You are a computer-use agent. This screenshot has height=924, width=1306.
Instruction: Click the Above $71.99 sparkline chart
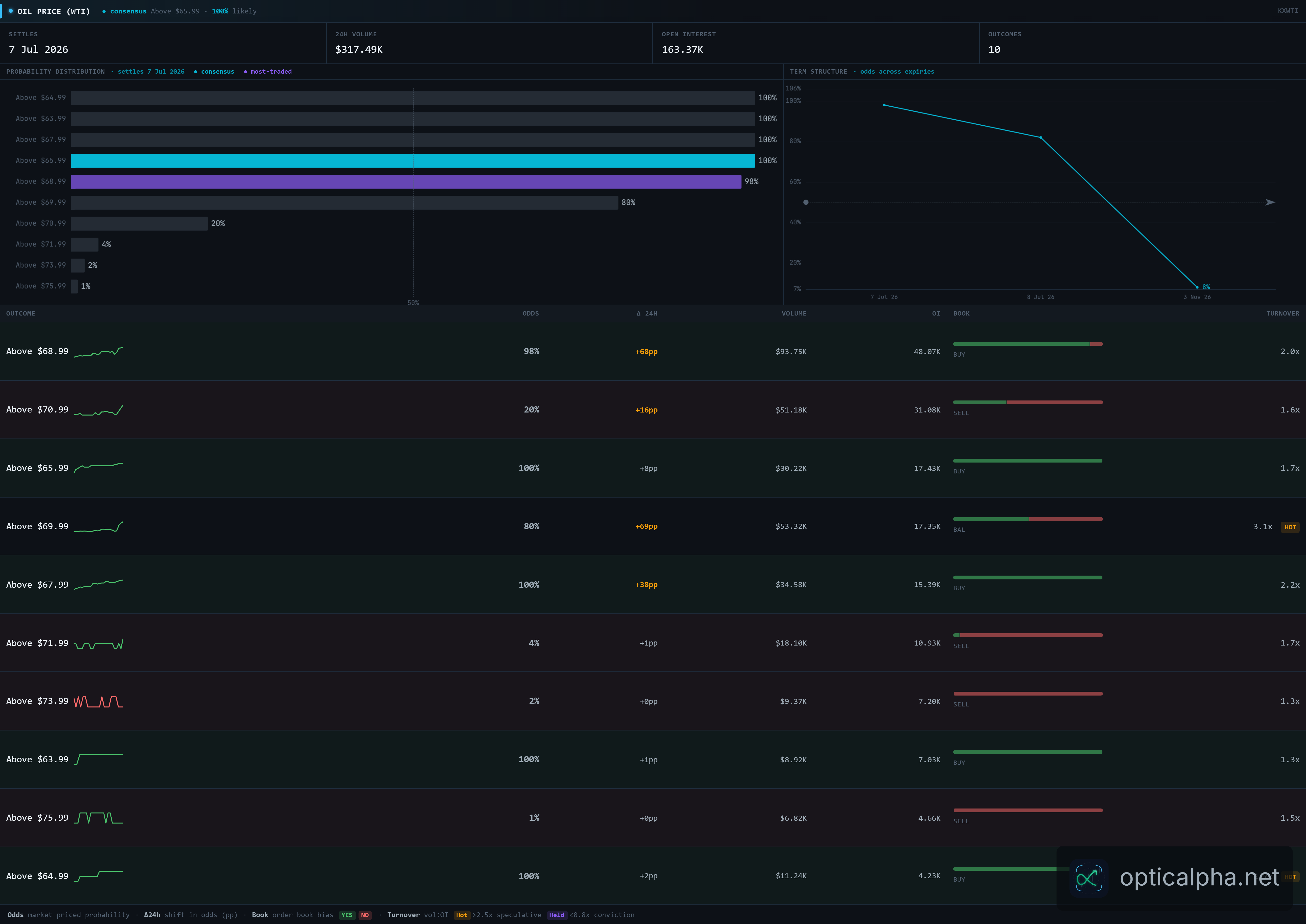tap(98, 643)
